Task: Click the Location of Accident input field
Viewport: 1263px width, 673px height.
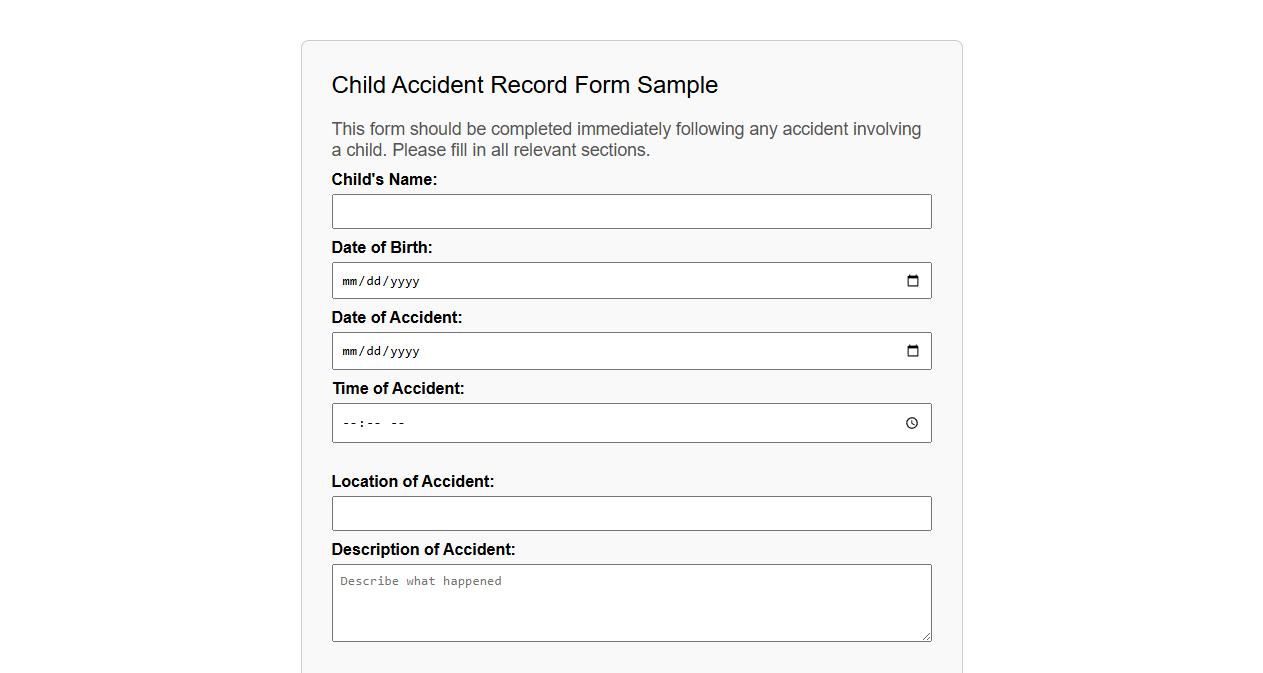Action: pos(631,513)
